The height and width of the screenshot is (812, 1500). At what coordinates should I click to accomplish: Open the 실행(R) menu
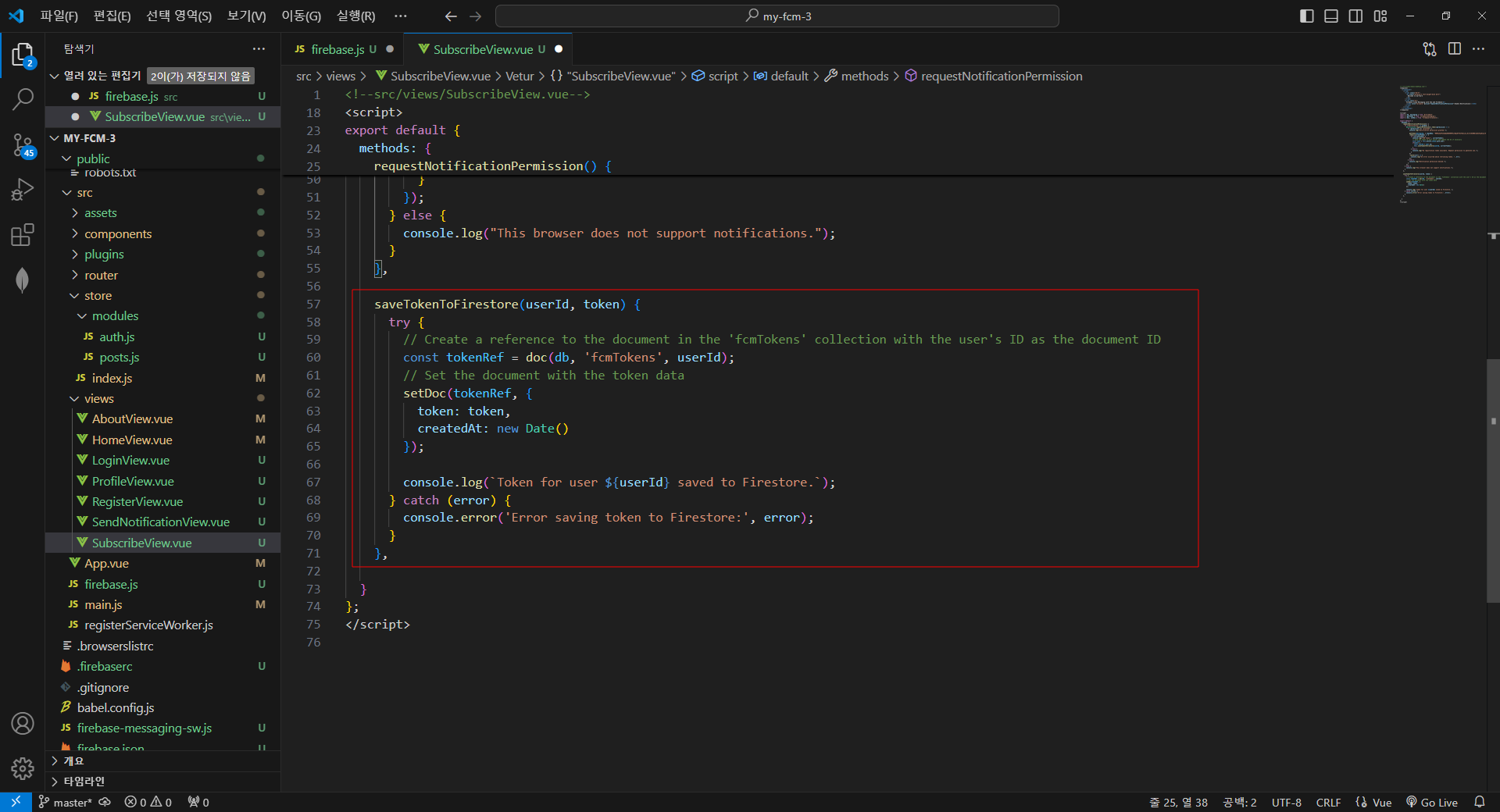tap(356, 16)
